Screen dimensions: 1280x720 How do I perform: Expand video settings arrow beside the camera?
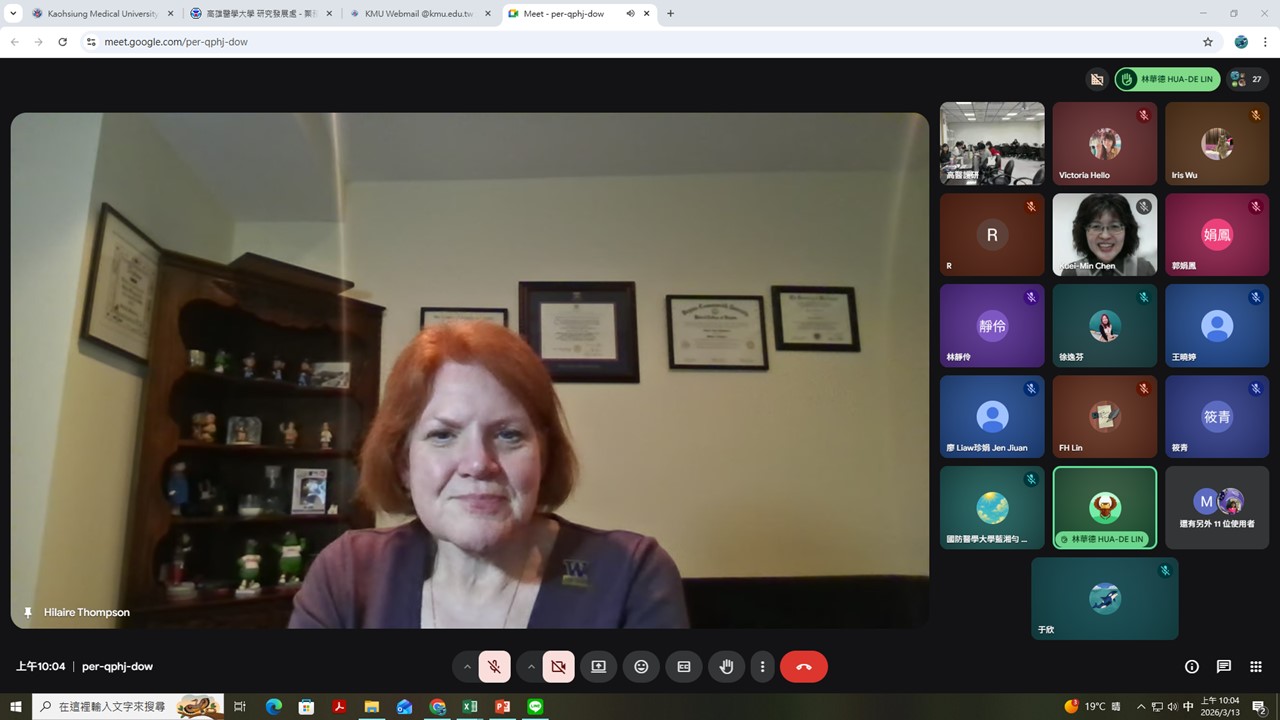pos(531,667)
